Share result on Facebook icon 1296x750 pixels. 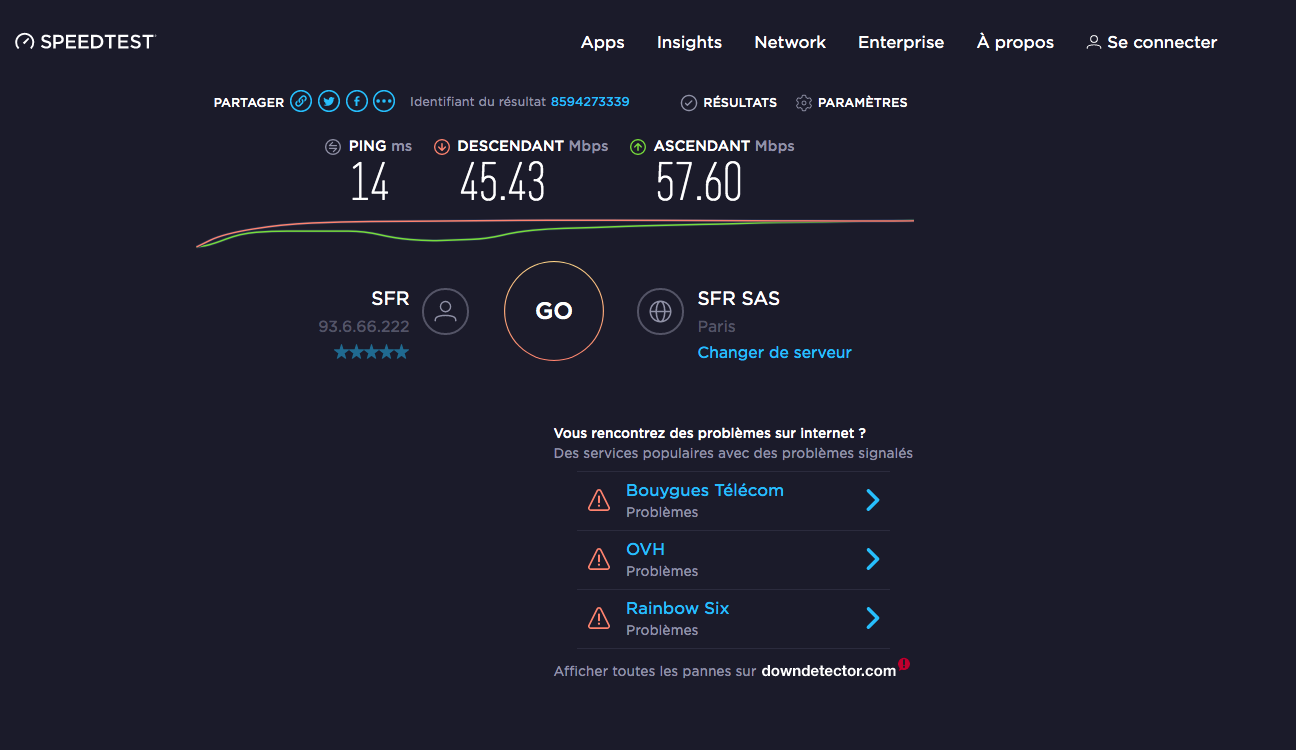[x=357, y=101]
